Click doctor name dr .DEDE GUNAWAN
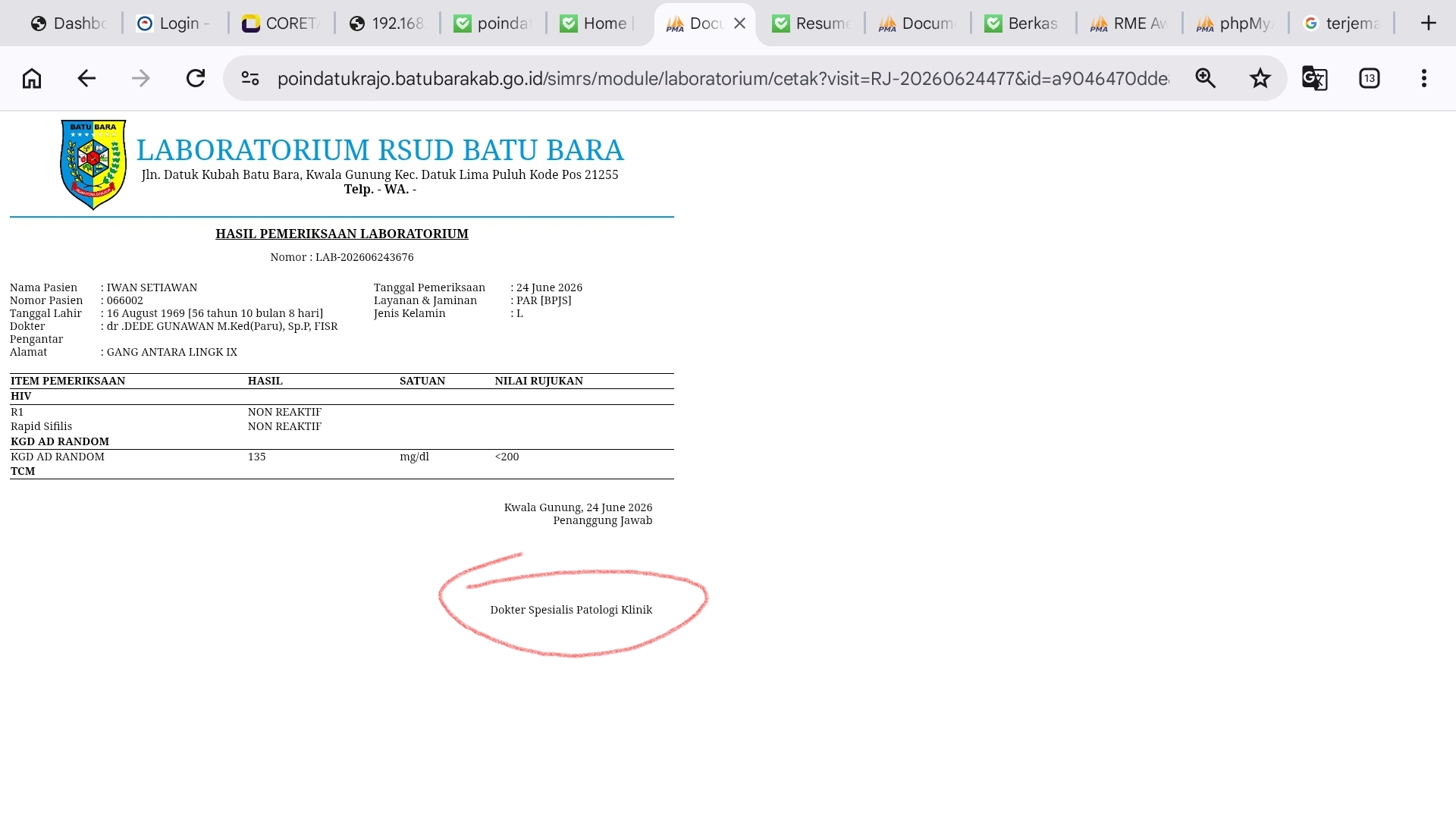Viewport: 1456px width, 829px height. point(222,326)
